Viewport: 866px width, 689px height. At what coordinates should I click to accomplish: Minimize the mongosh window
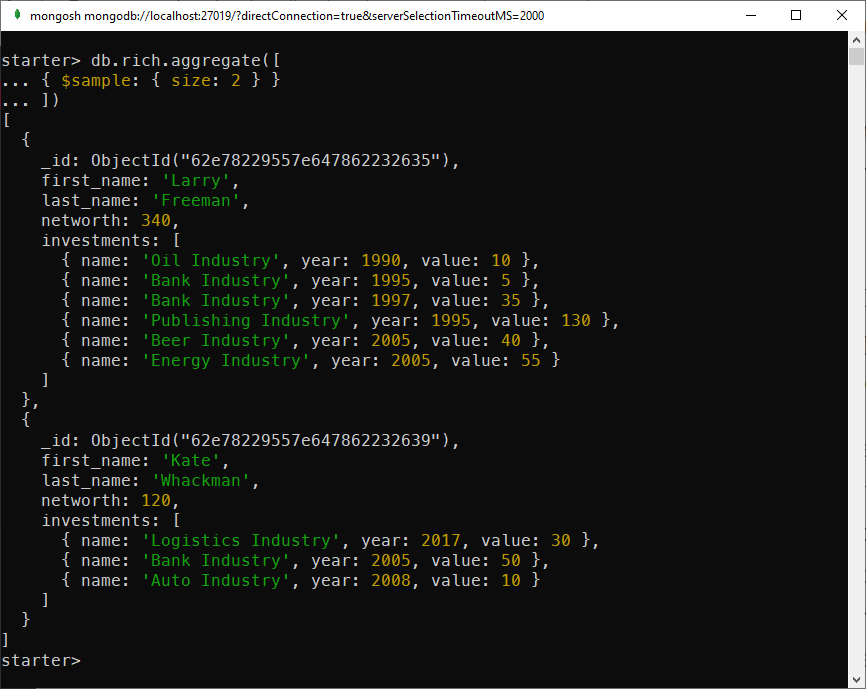(x=751, y=15)
